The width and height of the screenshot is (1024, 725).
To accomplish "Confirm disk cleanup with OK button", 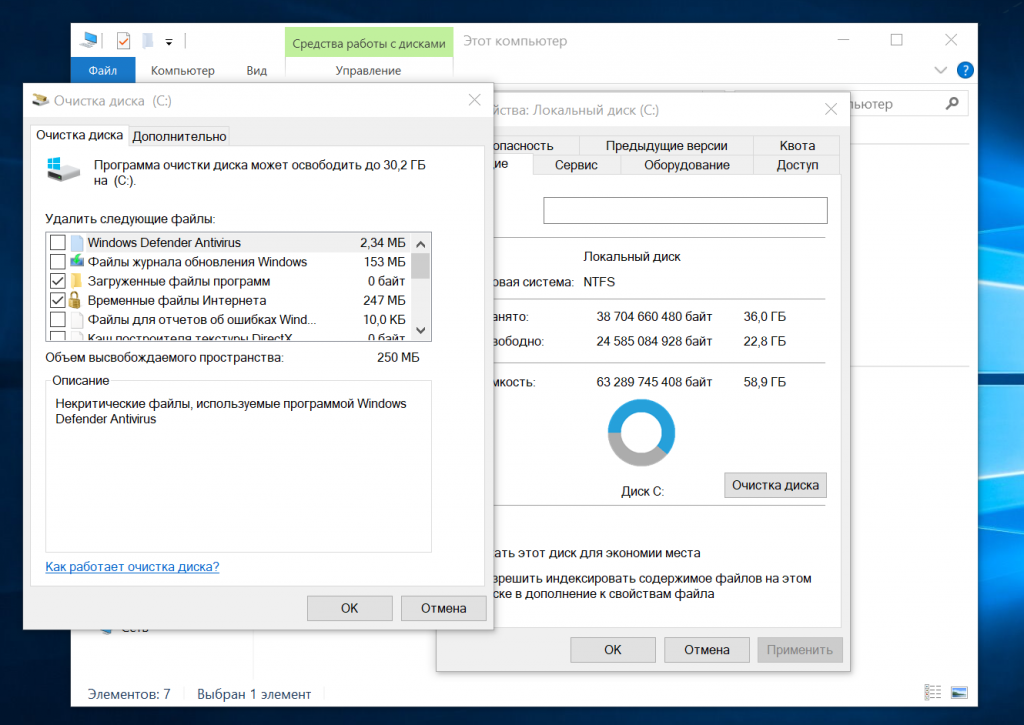I will tap(349, 608).
